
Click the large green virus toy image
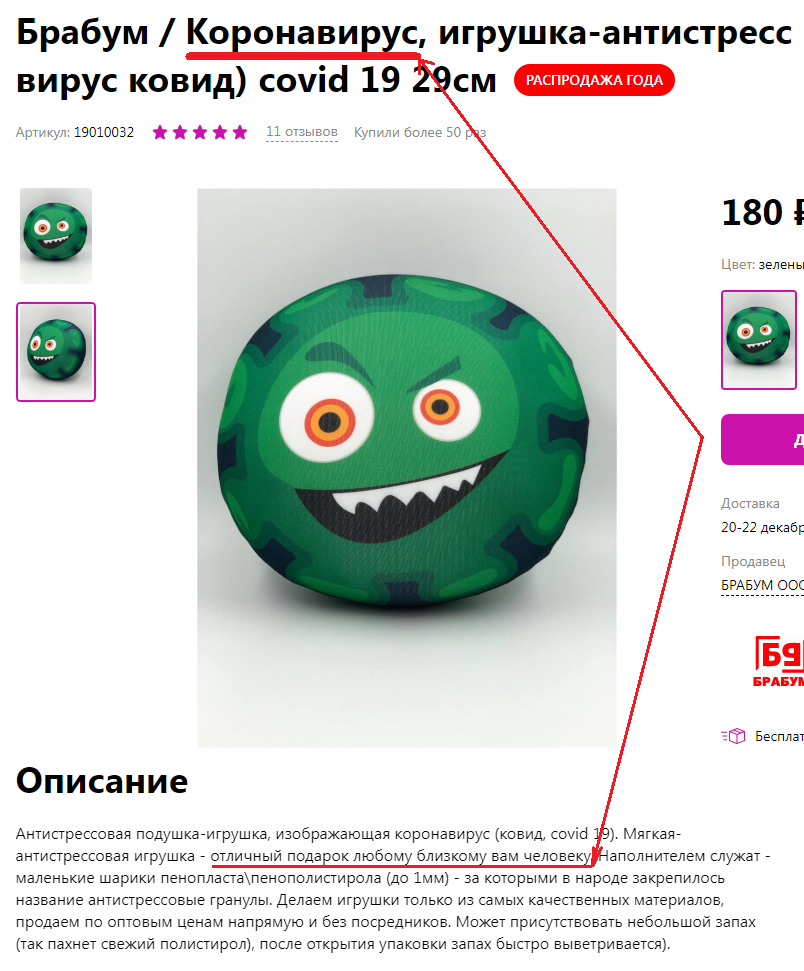coord(406,468)
